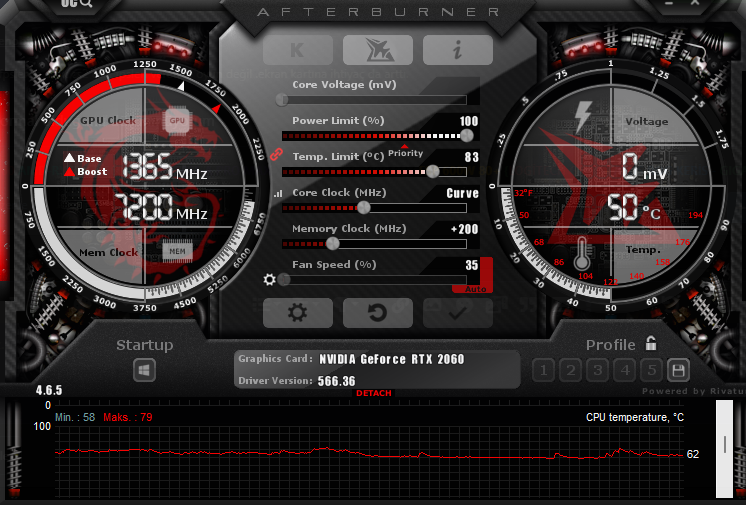The width and height of the screenshot is (746, 505).
Task: Click the 7200 MHz memory clock readout
Action: pyautogui.click(x=162, y=207)
